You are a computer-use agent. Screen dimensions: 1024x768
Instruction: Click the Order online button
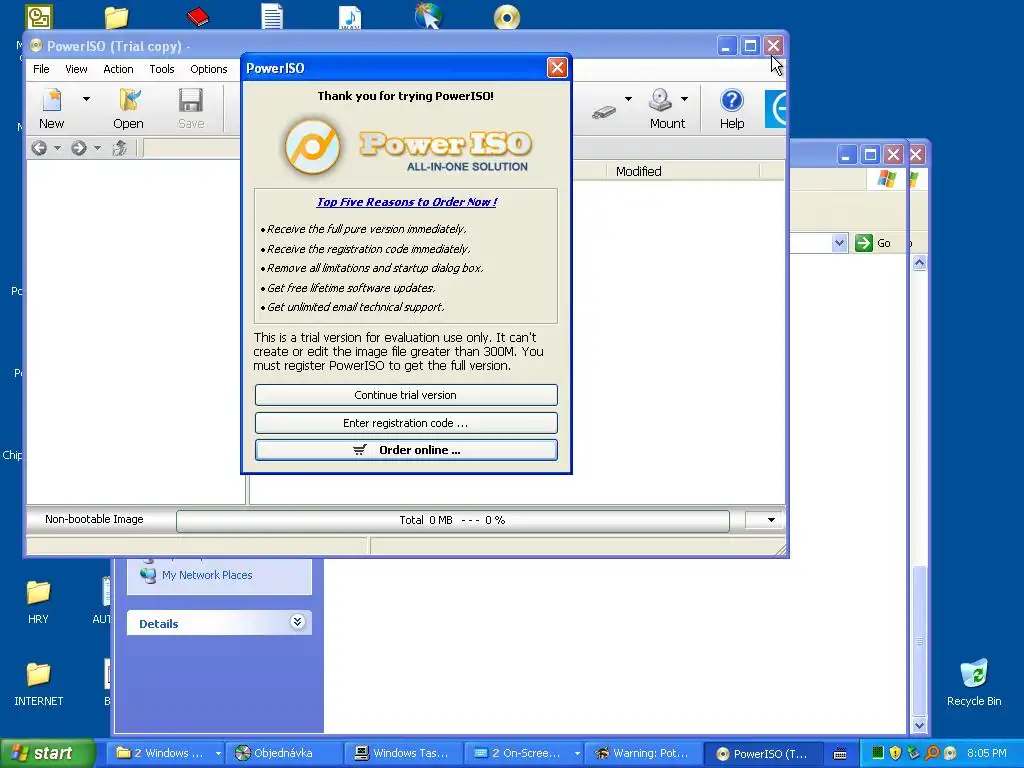pyautogui.click(x=406, y=450)
